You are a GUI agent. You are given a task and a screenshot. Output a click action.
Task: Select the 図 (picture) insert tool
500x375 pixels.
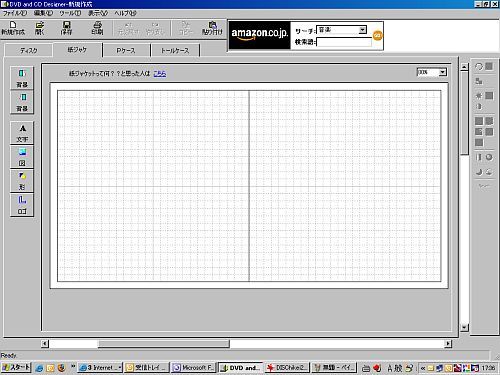coord(22,157)
